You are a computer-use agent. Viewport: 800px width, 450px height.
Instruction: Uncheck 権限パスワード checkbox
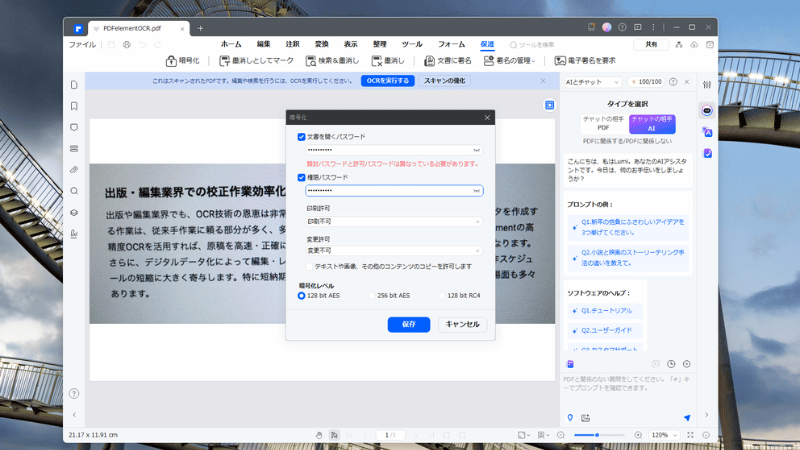[x=301, y=178]
